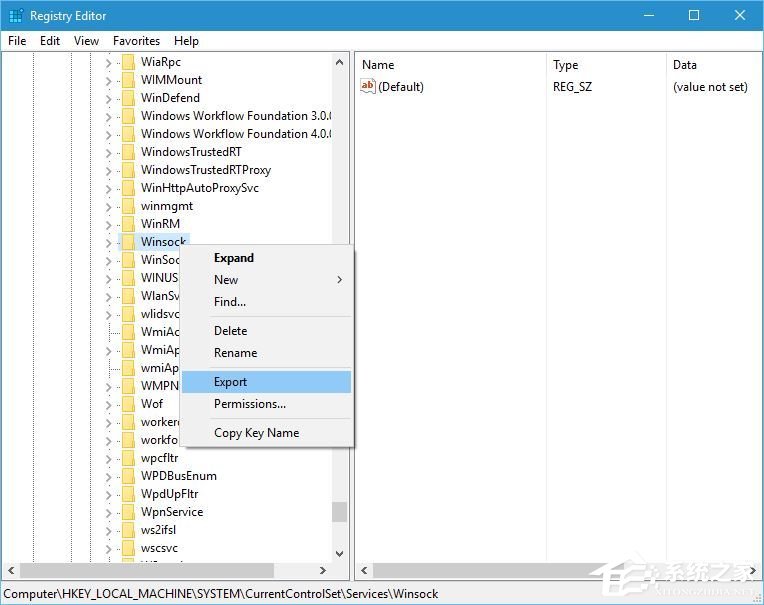Expand the WinHttpAutoProxySvc key
This screenshot has width=764, height=605.
click(109, 188)
